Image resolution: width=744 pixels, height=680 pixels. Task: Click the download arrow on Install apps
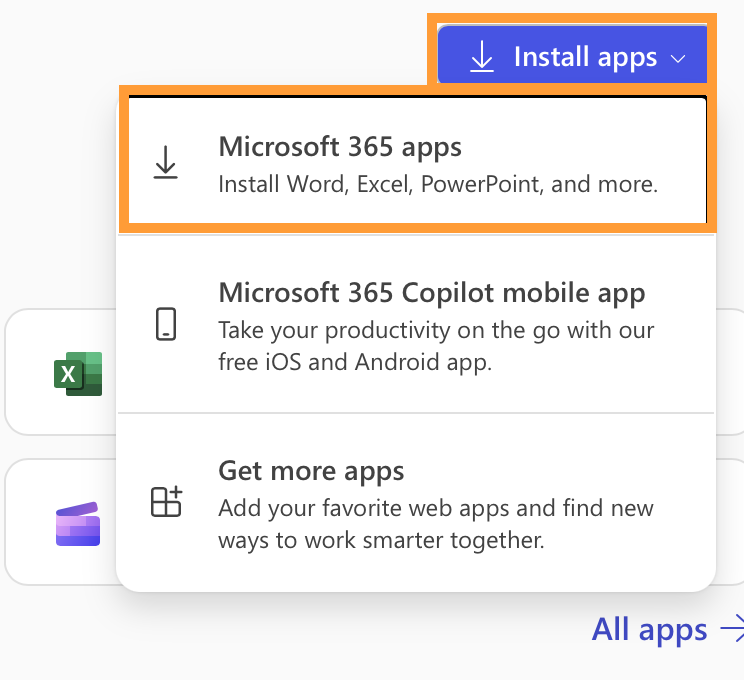click(482, 56)
